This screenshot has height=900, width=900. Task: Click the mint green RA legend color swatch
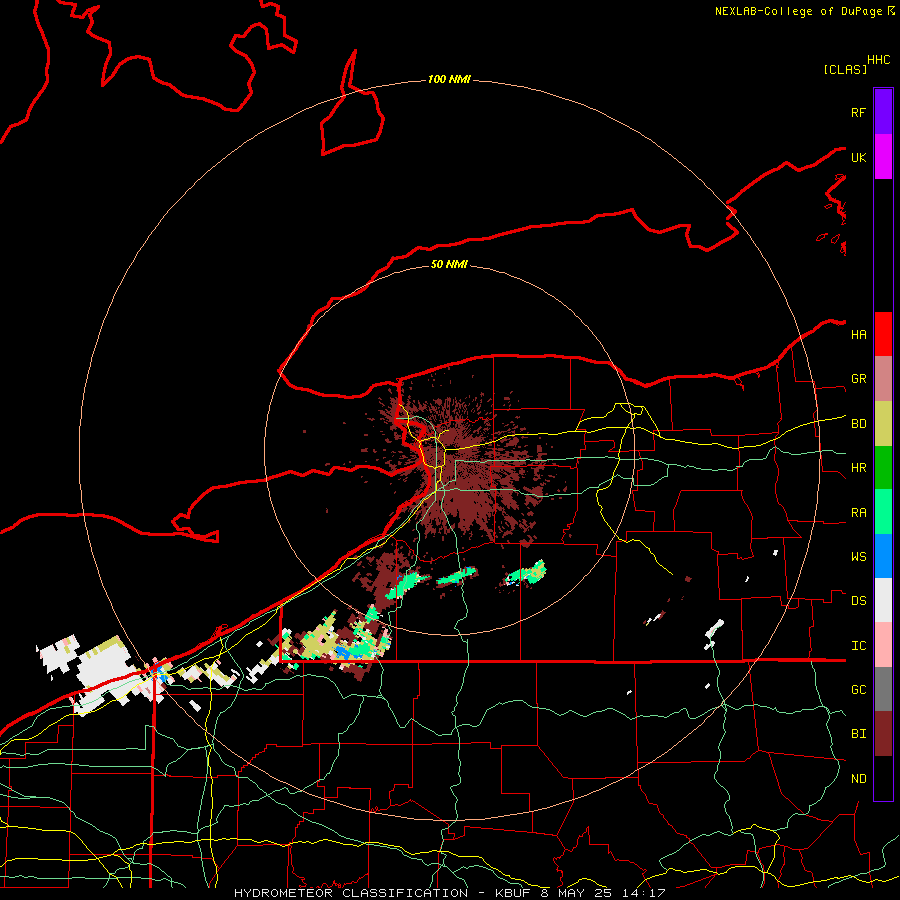883,512
